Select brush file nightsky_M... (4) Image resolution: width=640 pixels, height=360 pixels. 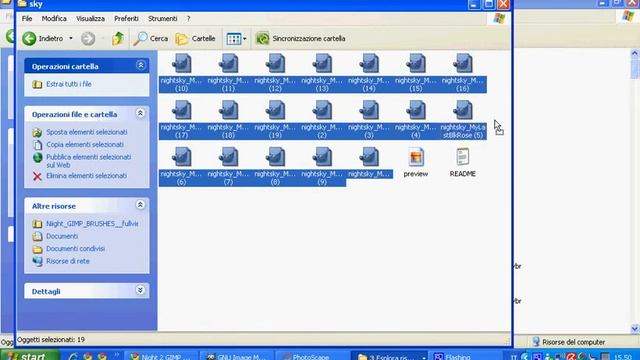pos(416,120)
